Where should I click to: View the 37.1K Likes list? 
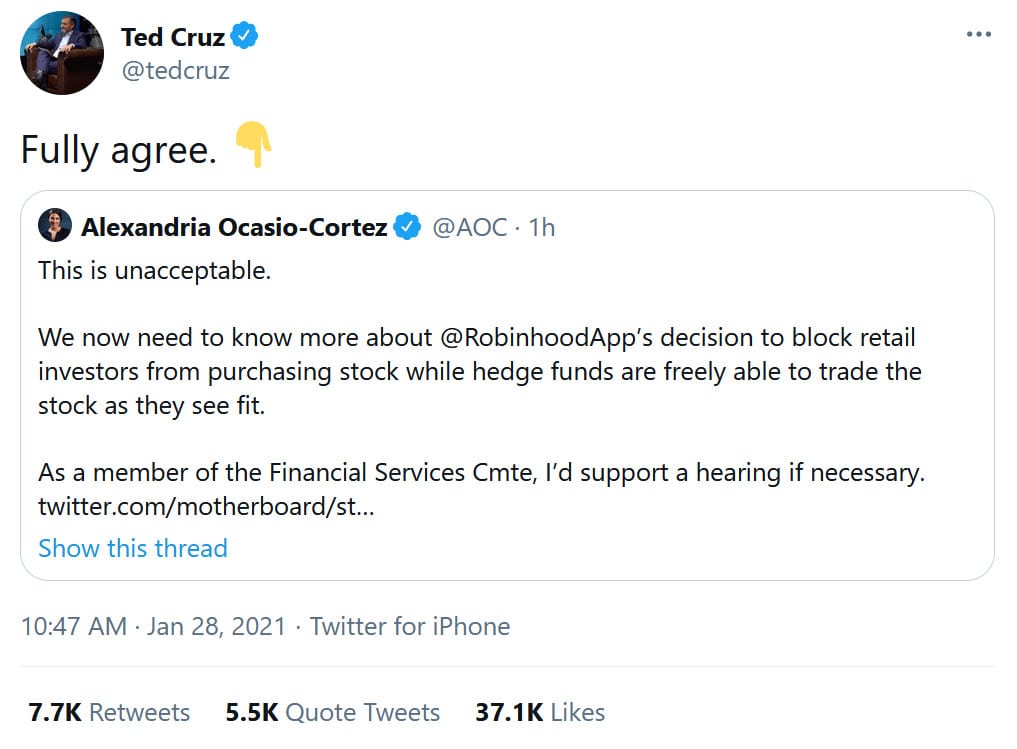pos(540,712)
